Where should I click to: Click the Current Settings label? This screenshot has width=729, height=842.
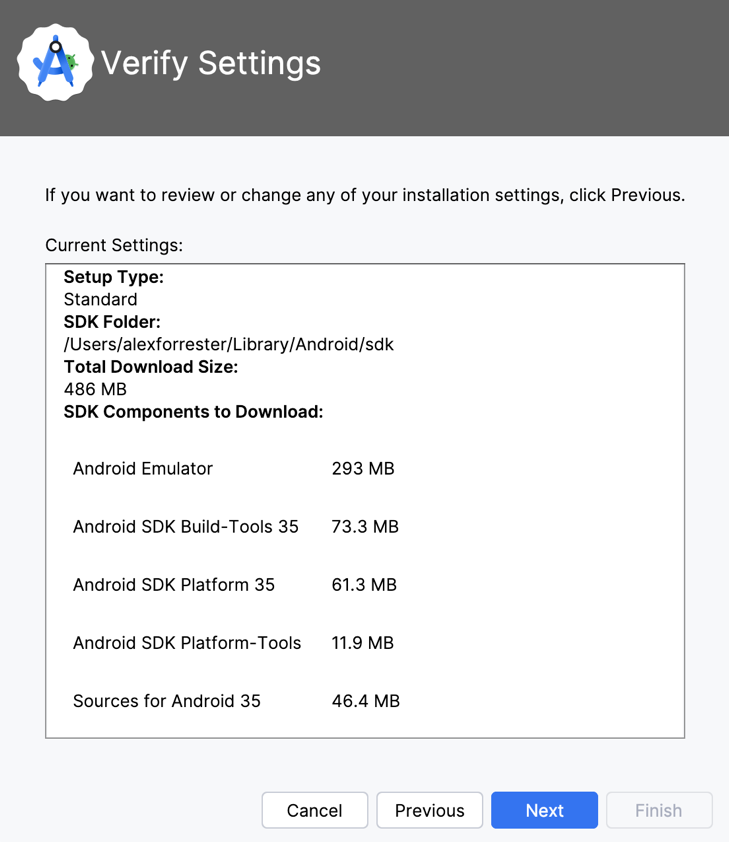(x=114, y=245)
